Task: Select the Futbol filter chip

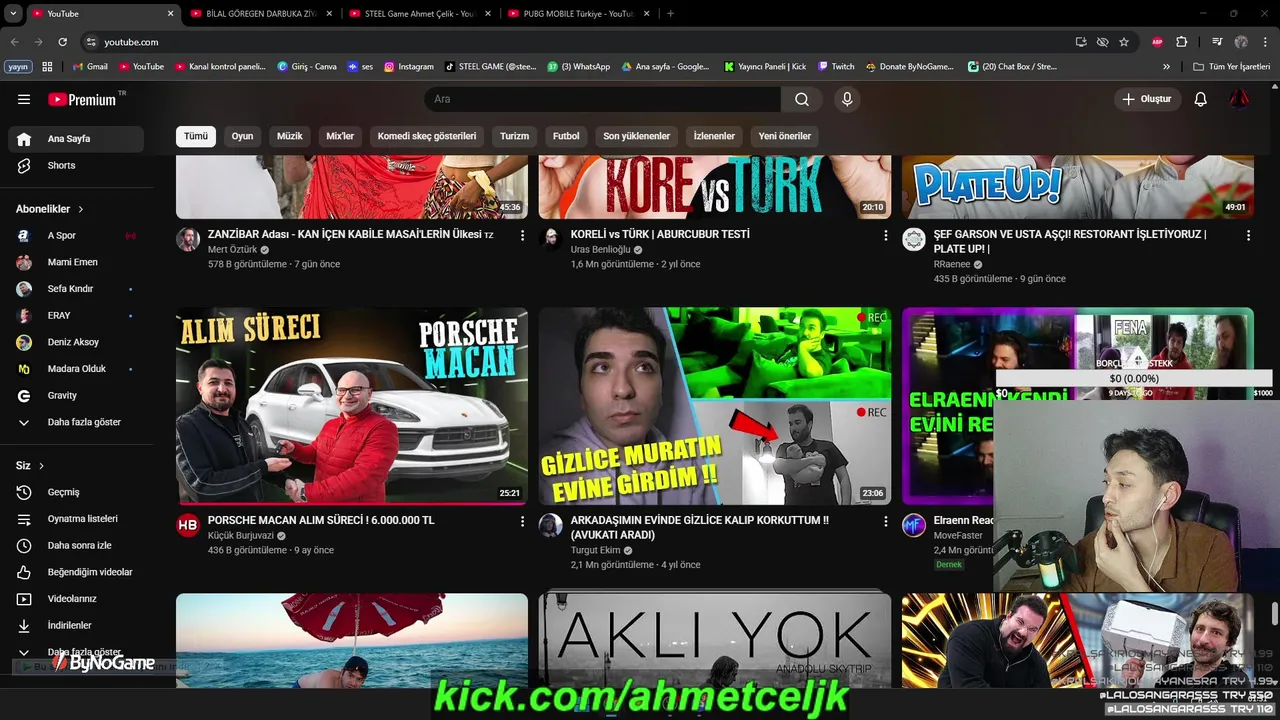Action: (566, 136)
